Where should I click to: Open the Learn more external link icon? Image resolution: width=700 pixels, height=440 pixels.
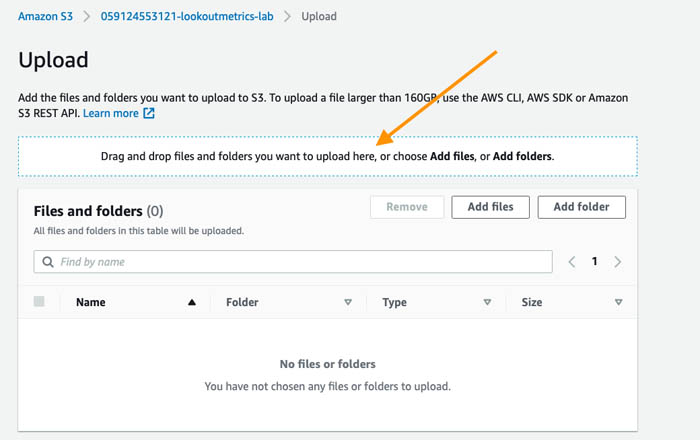pyautogui.click(x=149, y=113)
